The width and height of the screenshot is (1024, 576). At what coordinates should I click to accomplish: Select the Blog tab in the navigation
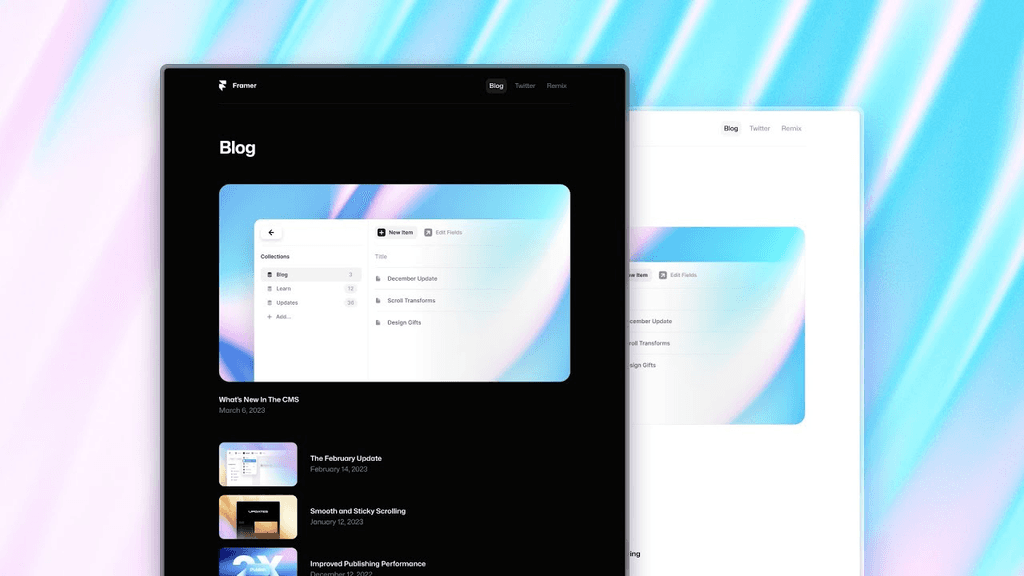(496, 85)
